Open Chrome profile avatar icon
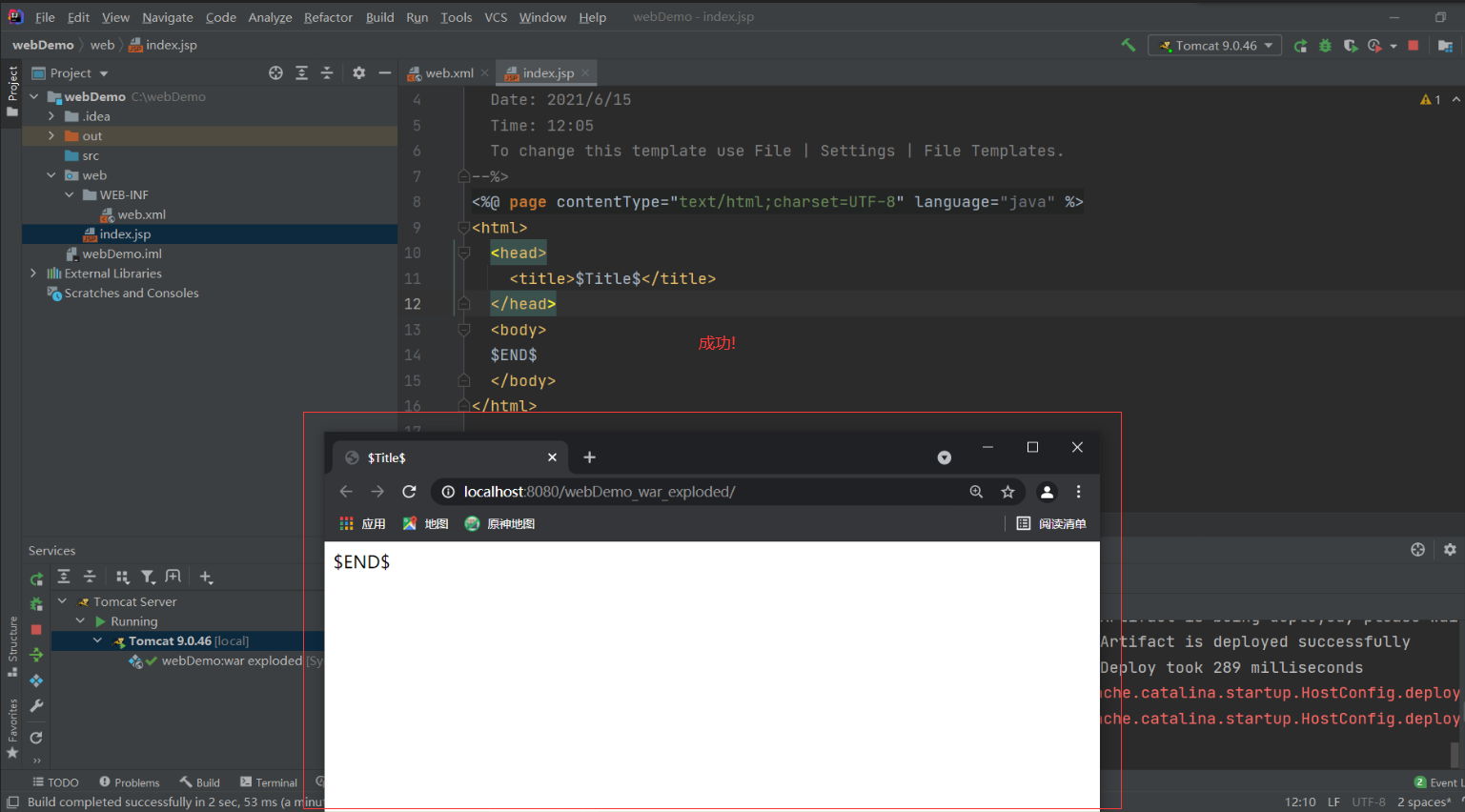Viewport: 1465px width, 812px height. pos(1047,492)
